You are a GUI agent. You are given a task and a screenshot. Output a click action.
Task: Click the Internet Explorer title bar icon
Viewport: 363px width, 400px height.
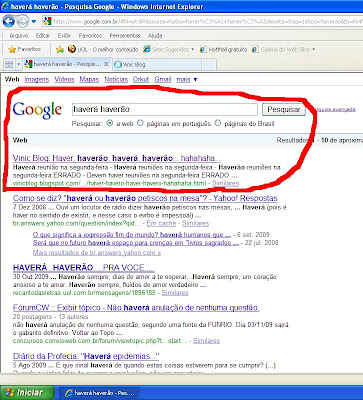tap(5, 6)
